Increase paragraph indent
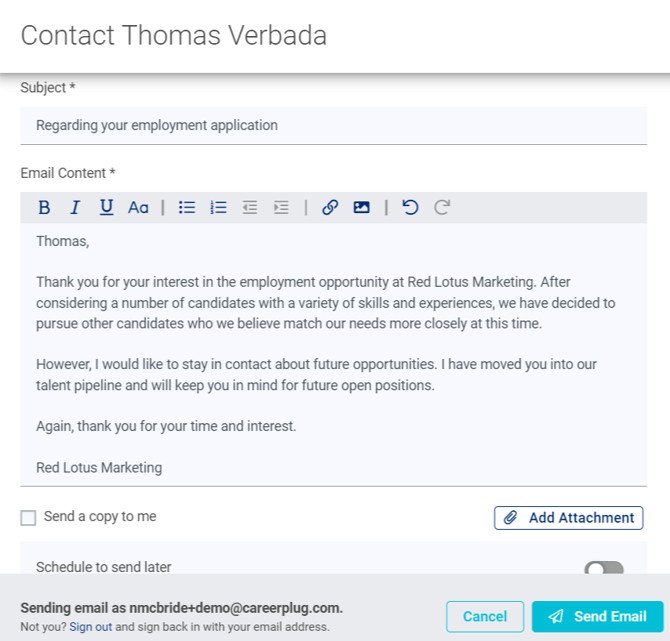The image size is (670, 641). pos(281,208)
